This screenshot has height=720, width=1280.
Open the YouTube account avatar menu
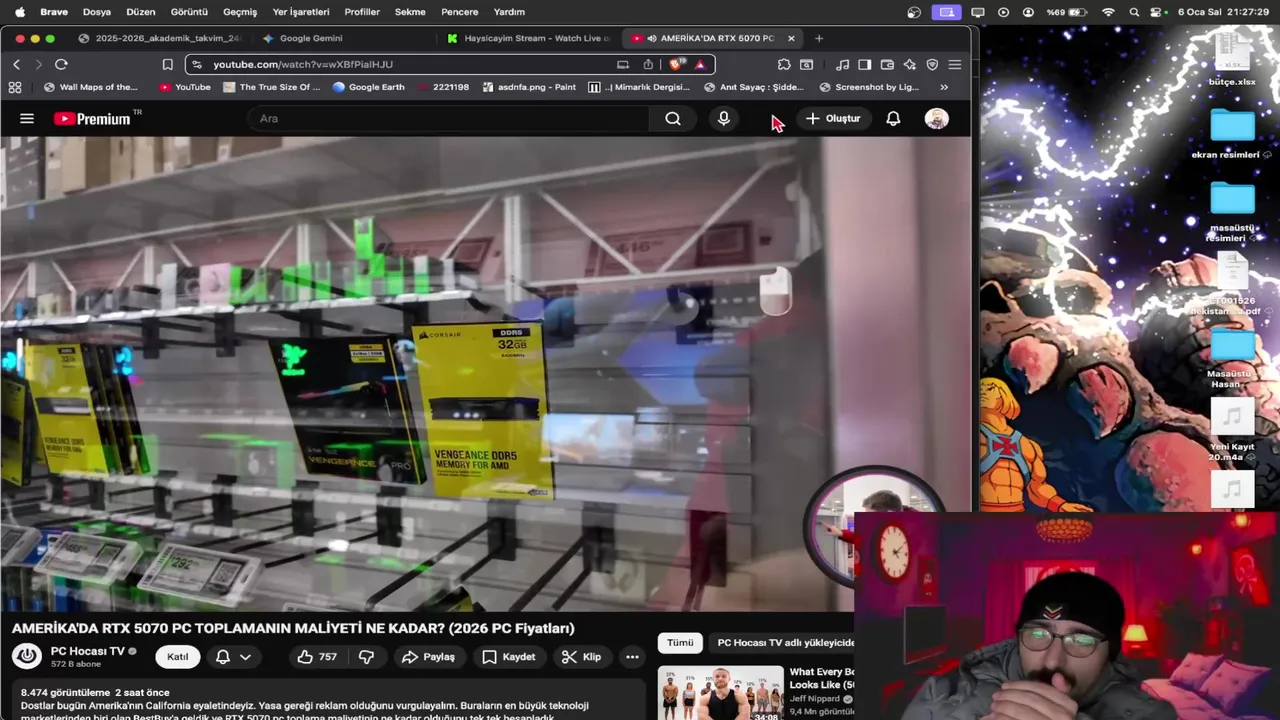[936, 118]
